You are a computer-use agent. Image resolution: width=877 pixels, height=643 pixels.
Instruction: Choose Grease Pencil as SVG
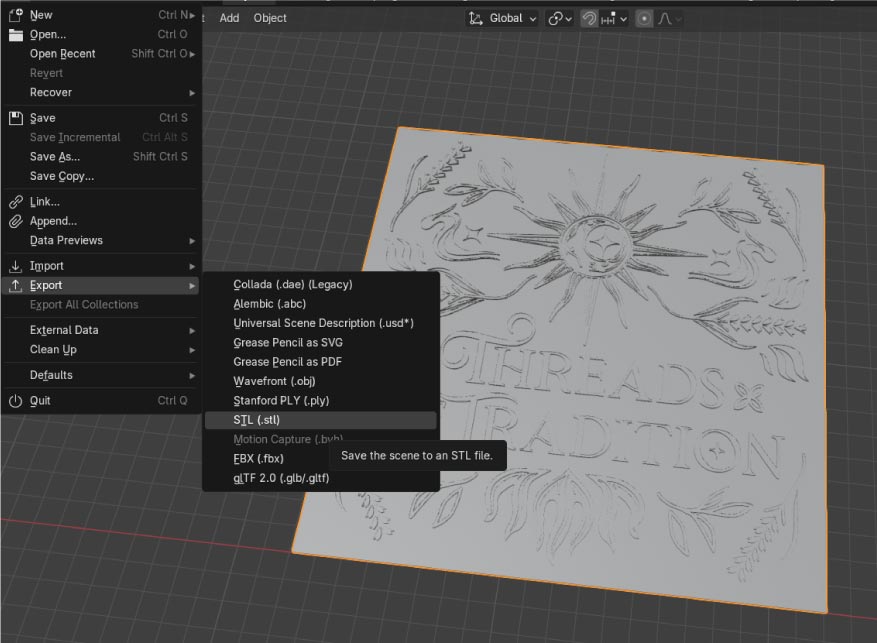pos(320,343)
